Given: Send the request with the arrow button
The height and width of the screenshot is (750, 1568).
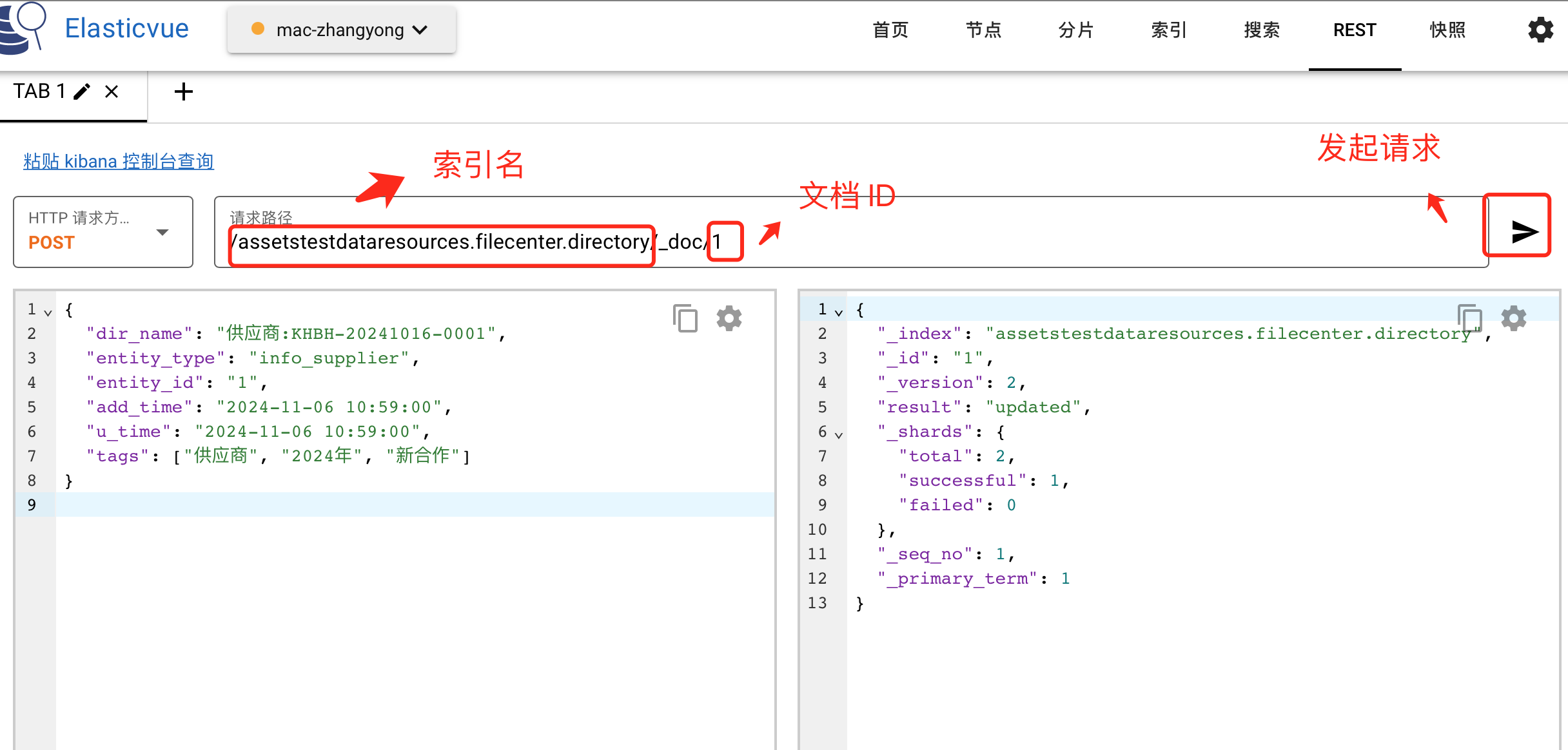Looking at the screenshot, I should tap(1518, 232).
